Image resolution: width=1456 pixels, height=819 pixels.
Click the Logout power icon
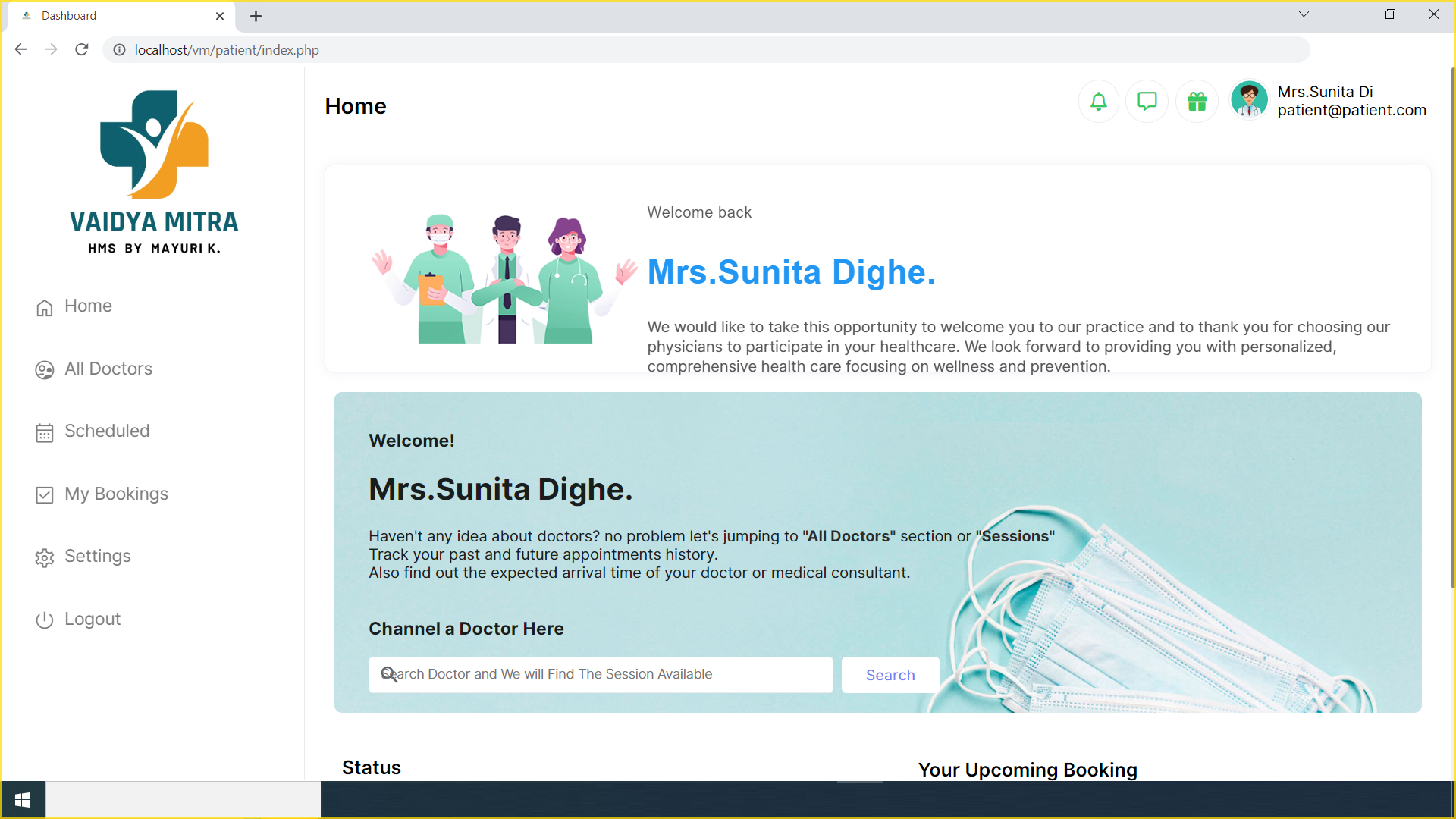click(x=45, y=620)
